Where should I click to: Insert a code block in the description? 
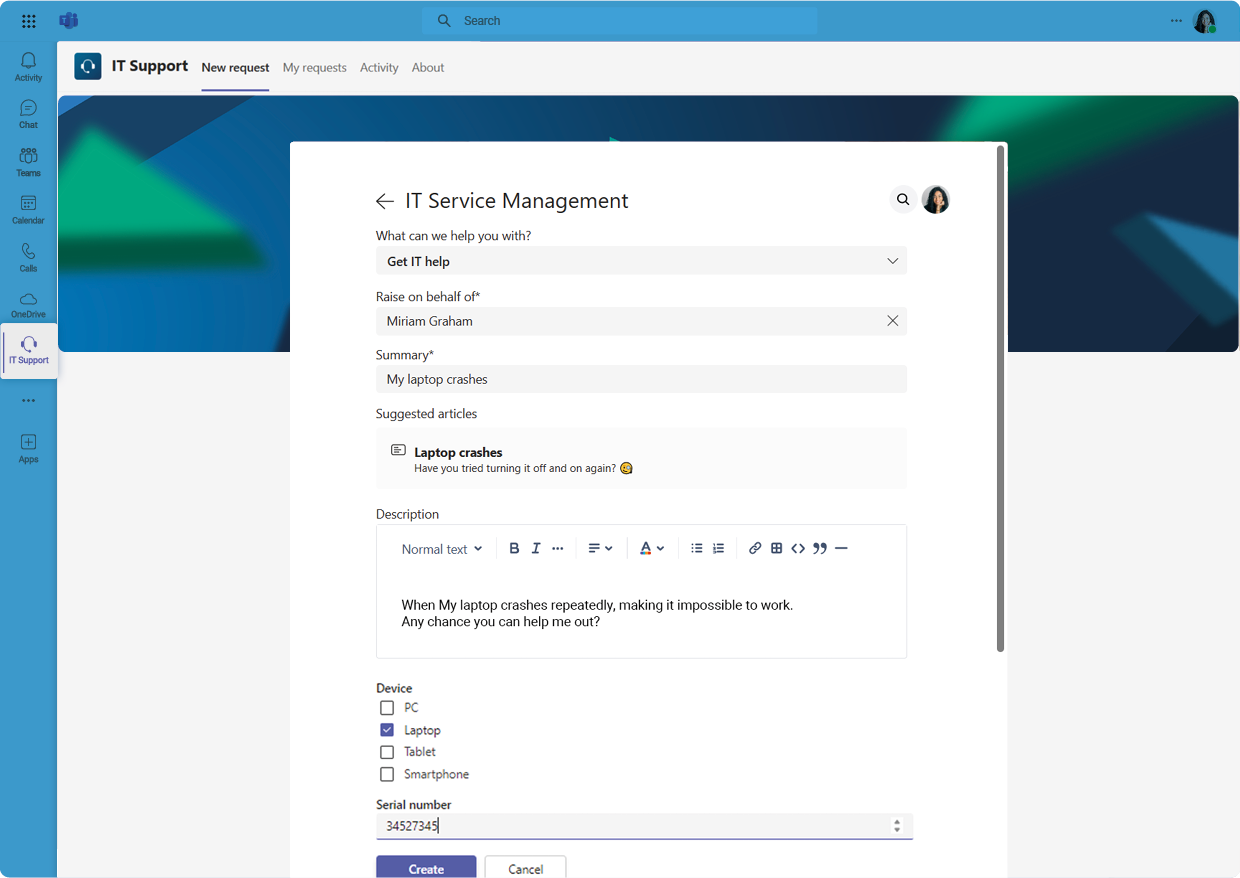pos(798,548)
